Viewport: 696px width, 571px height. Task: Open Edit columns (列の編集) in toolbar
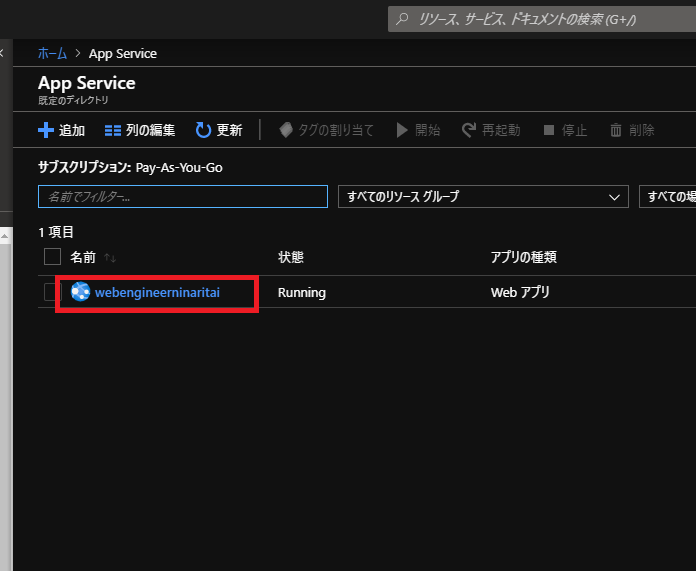pos(139,130)
